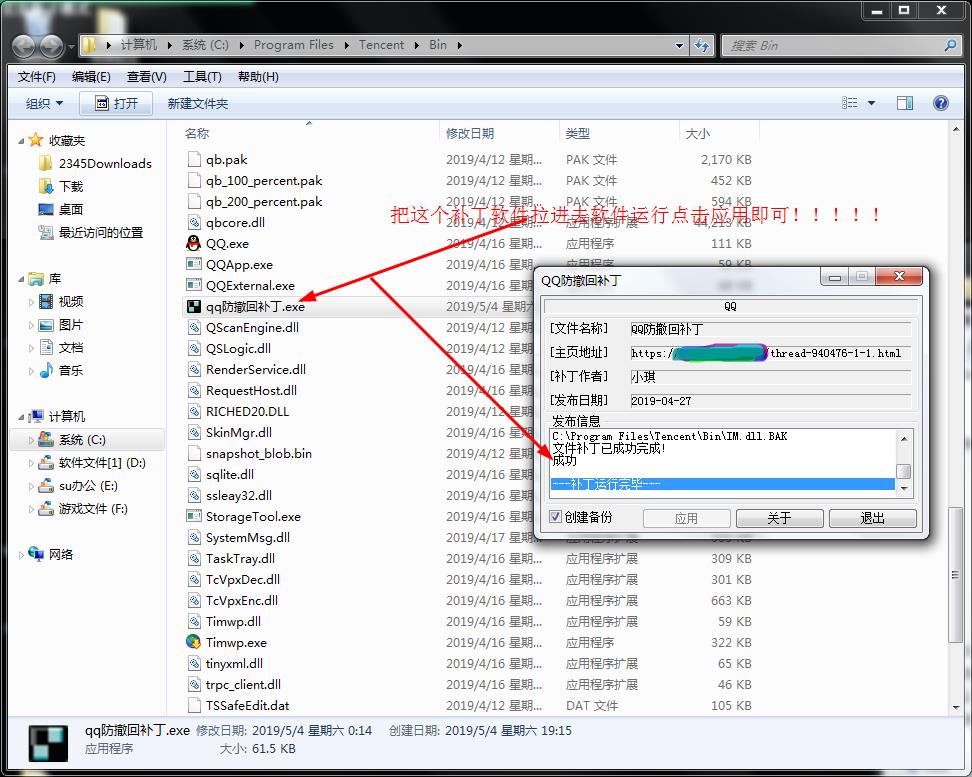Expand the 网络 tree node
Viewport: 972px width, 777px height.
[21, 554]
